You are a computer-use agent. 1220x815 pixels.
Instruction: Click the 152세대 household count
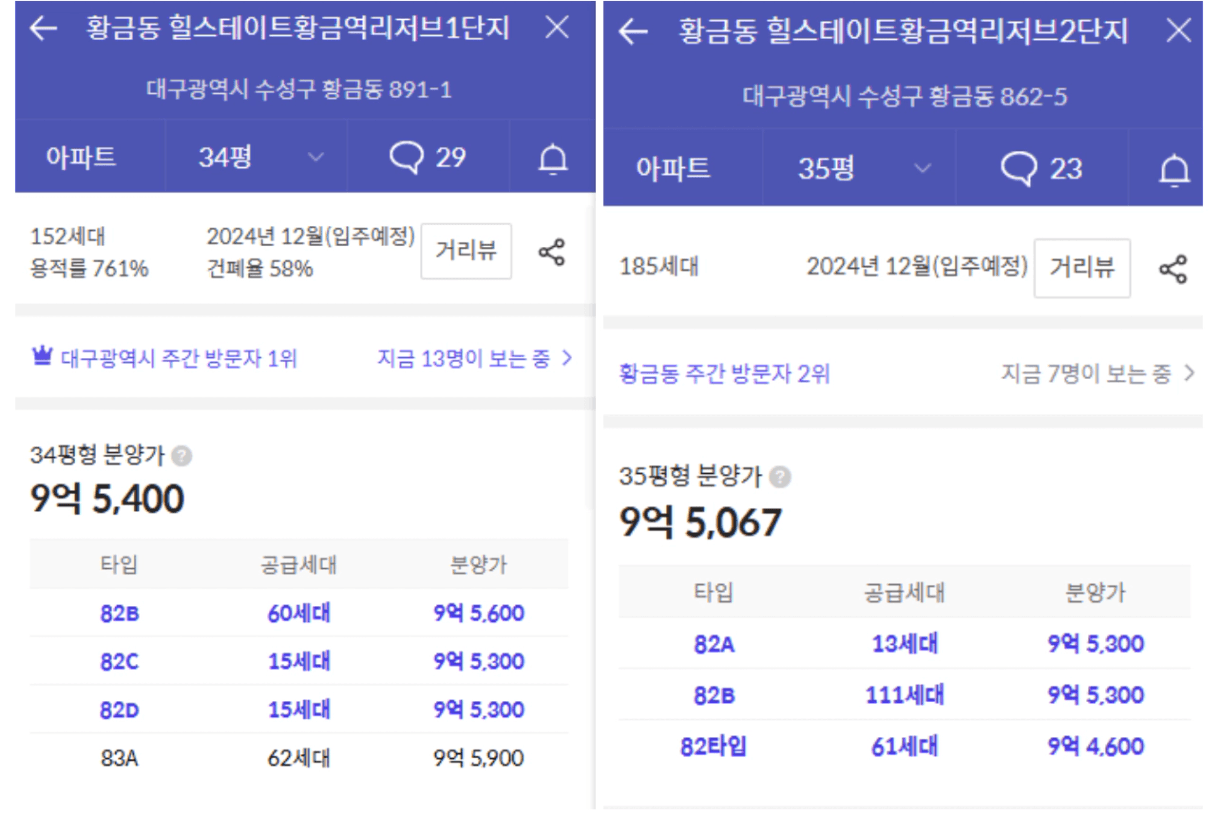tap(68, 237)
